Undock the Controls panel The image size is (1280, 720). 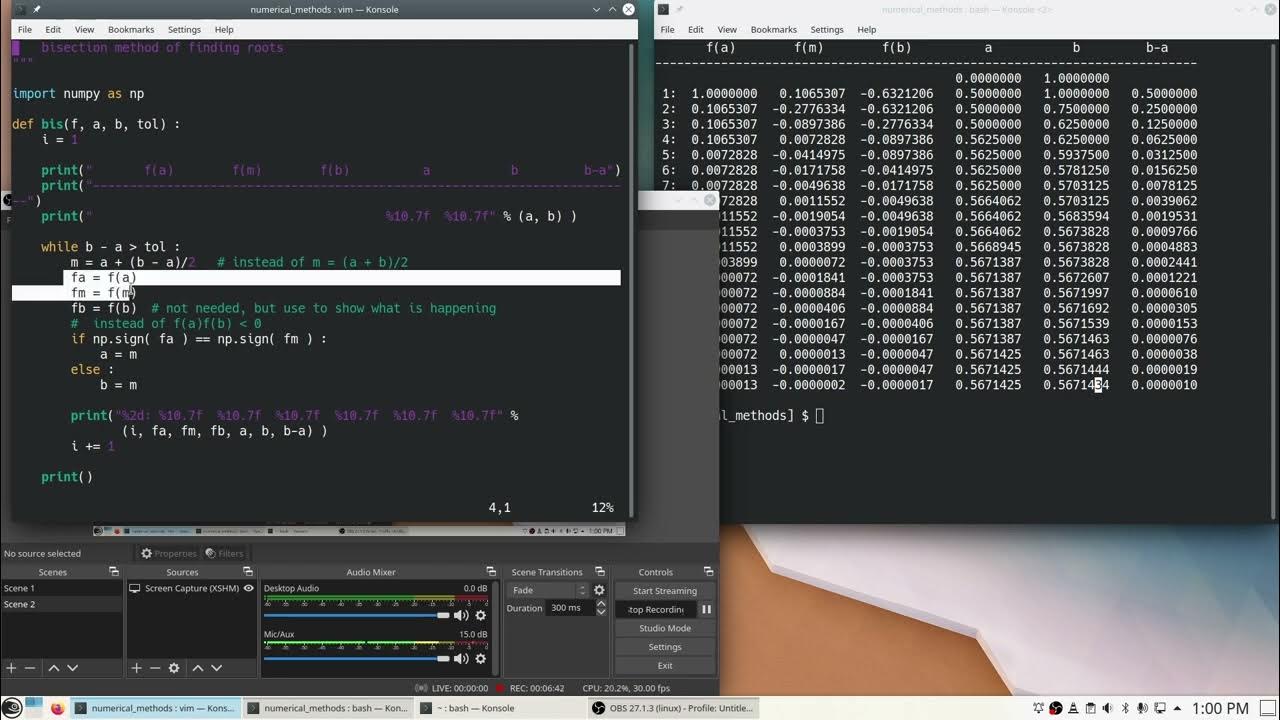click(x=708, y=572)
